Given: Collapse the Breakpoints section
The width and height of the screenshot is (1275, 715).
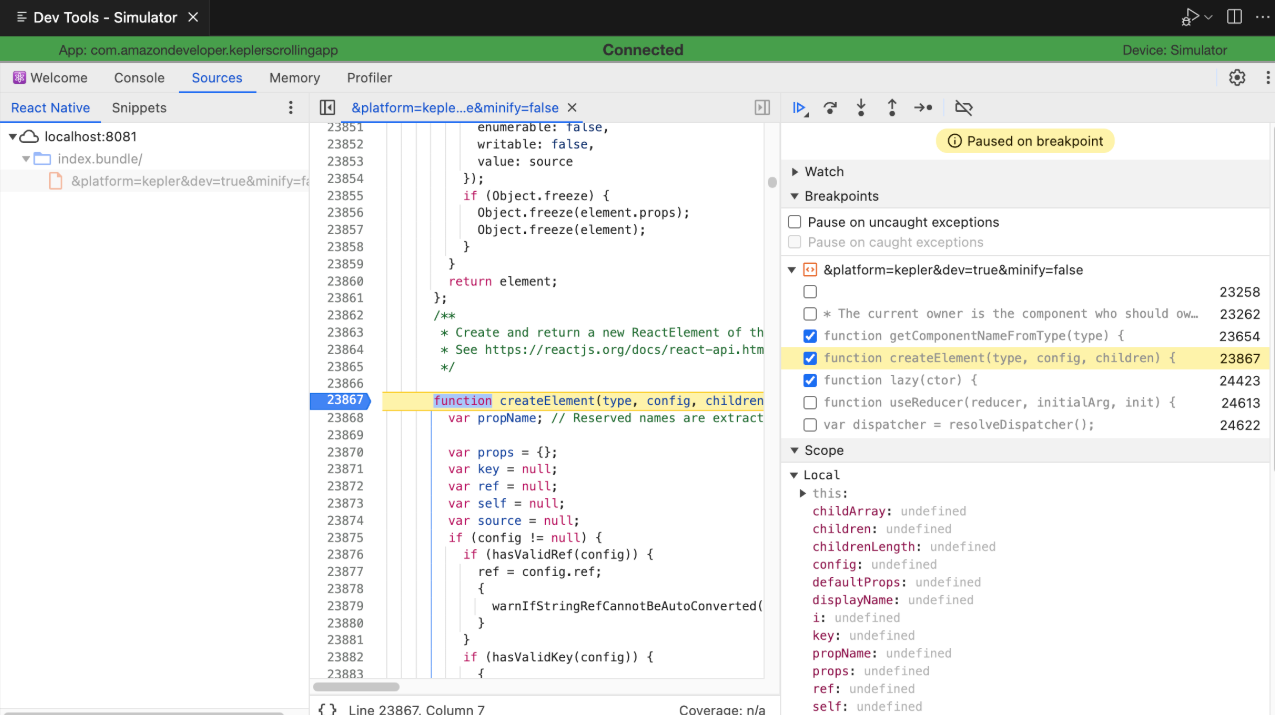Looking at the screenshot, I should pyautogui.click(x=795, y=197).
